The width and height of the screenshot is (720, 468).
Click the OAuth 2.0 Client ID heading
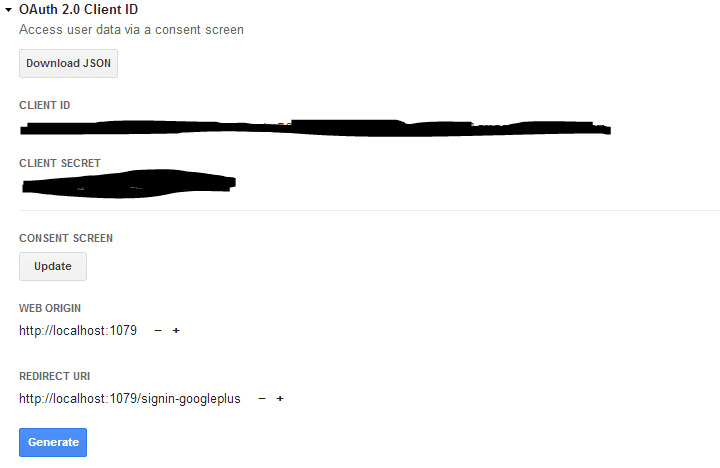click(x=79, y=10)
